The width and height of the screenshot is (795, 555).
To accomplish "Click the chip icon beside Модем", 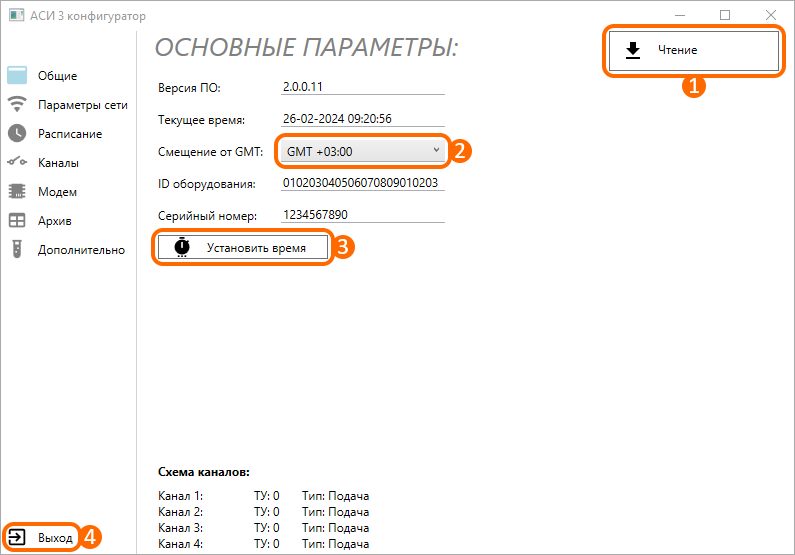I will click(17, 191).
